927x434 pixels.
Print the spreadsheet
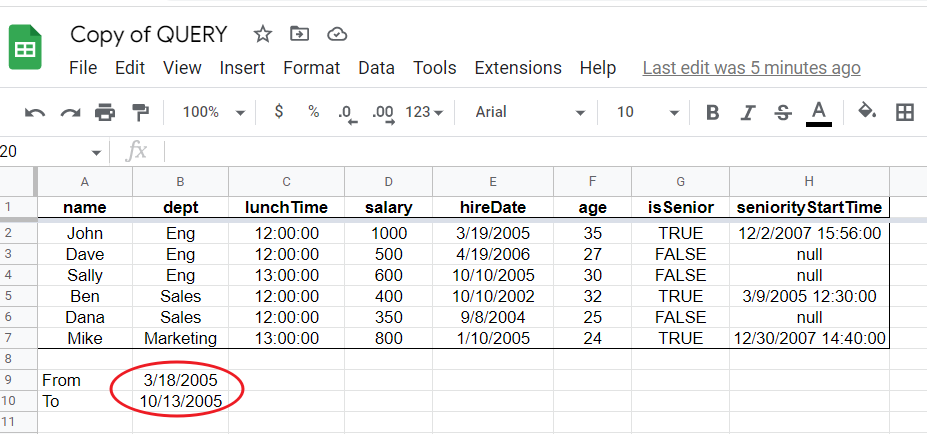click(105, 112)
